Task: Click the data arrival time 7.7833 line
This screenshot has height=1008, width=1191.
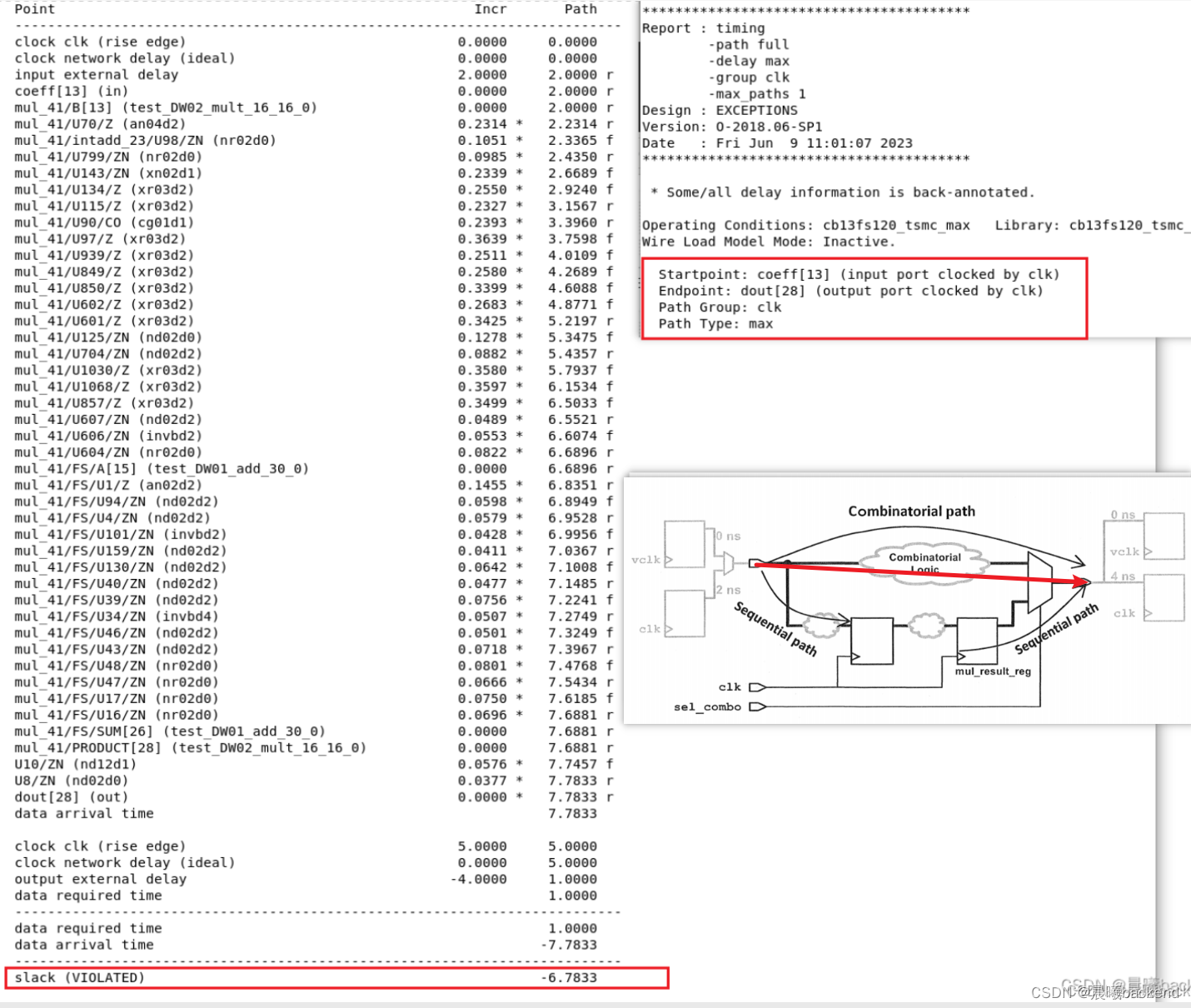Action: pos(83,813)
